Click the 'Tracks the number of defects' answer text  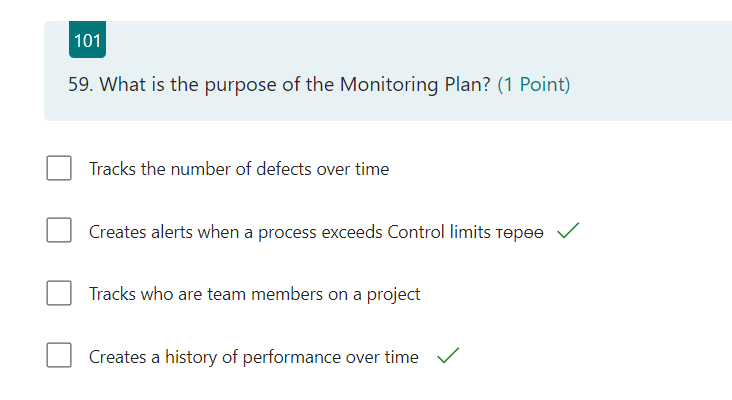[x=238, y=169]
